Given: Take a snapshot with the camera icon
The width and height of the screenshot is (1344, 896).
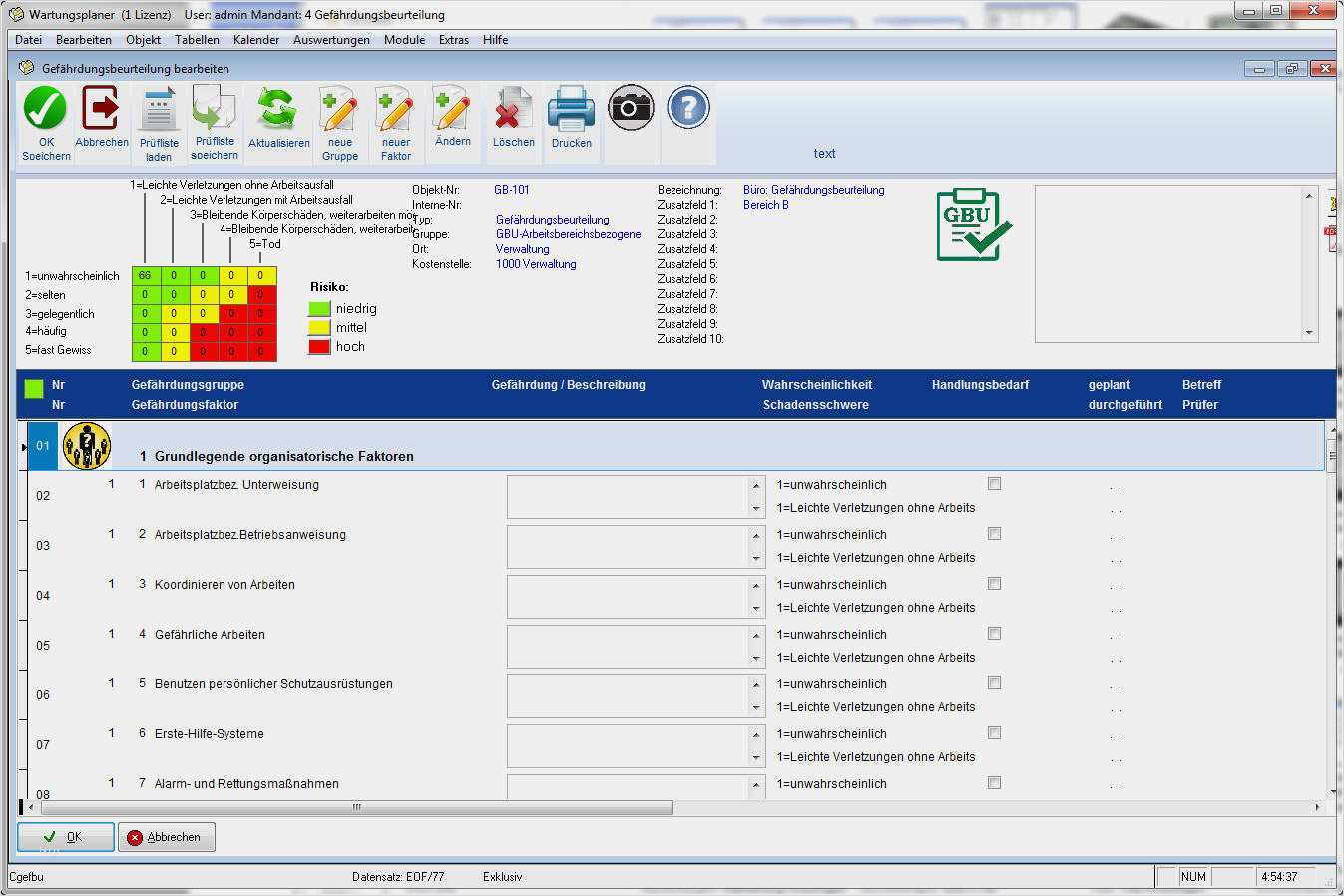Looking at the screenshot, I should point(631,108).
